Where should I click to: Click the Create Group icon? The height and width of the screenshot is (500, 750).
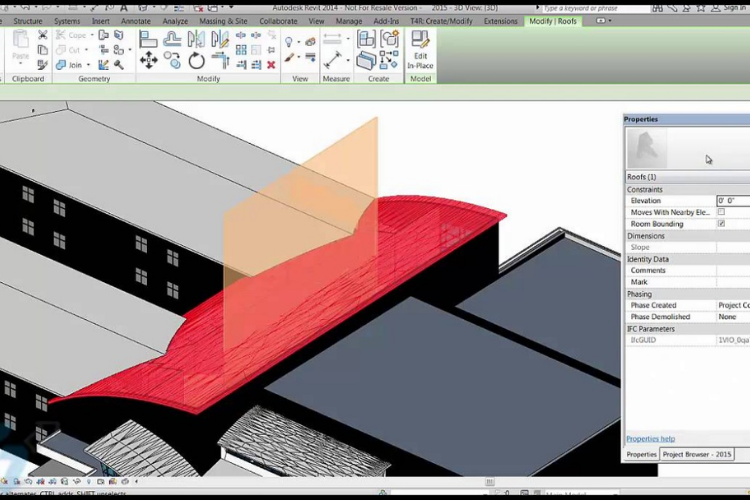(389, 39)
